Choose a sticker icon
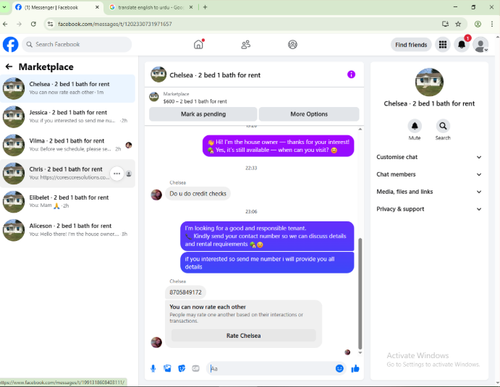The width and height of the screenshot is (500, 387). pyautogui.click(x=182, y=368)
